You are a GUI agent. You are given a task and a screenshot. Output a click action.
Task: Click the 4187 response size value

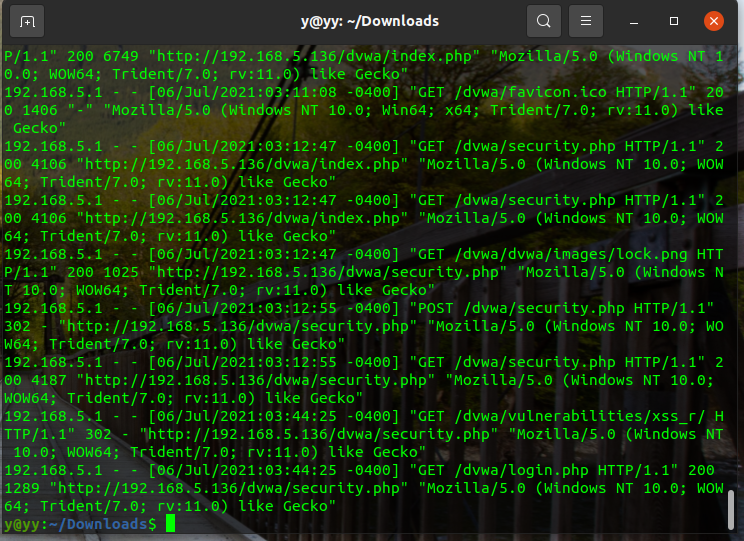(49, 381)
